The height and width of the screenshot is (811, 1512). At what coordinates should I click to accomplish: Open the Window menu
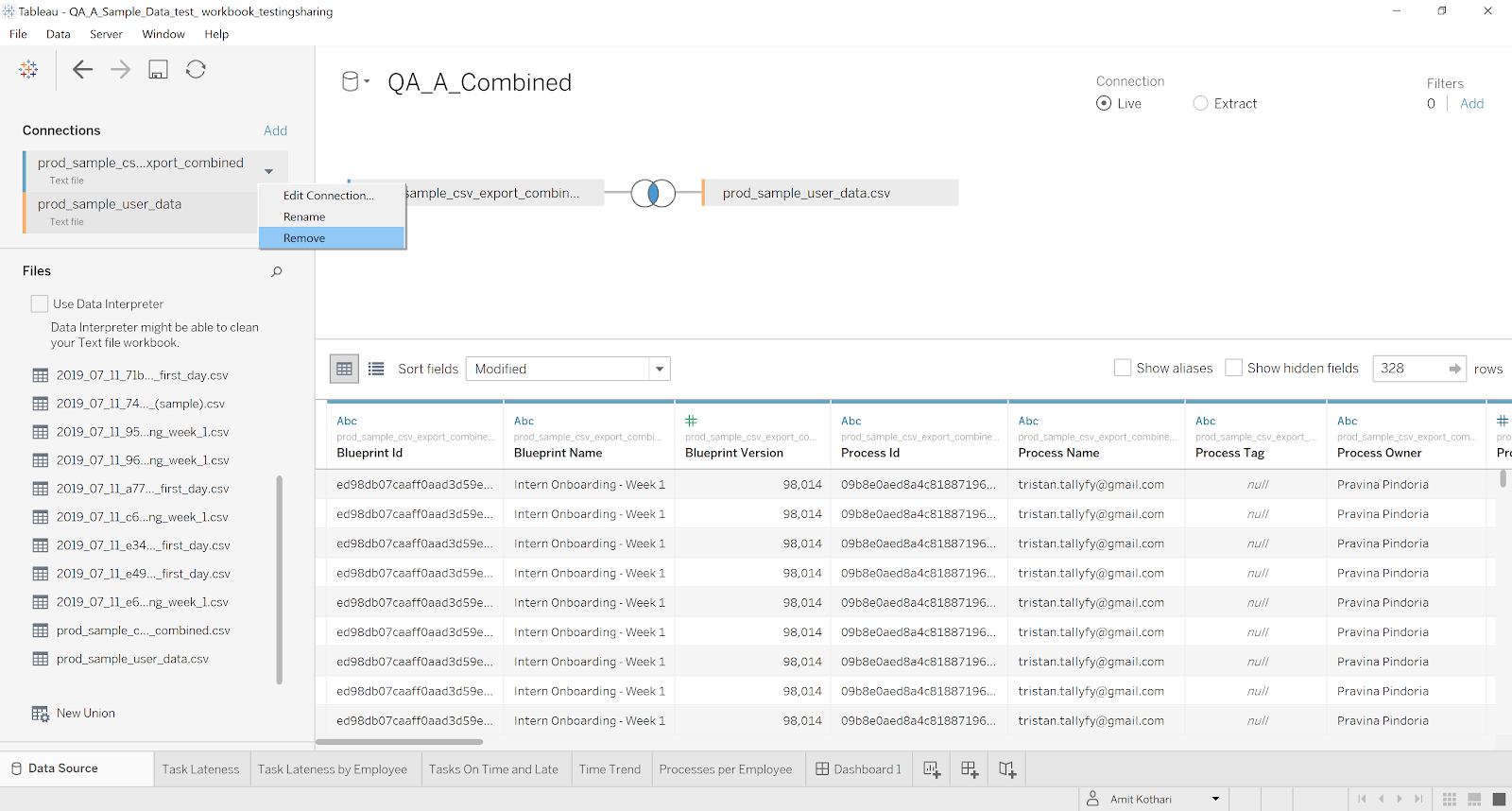163,34
